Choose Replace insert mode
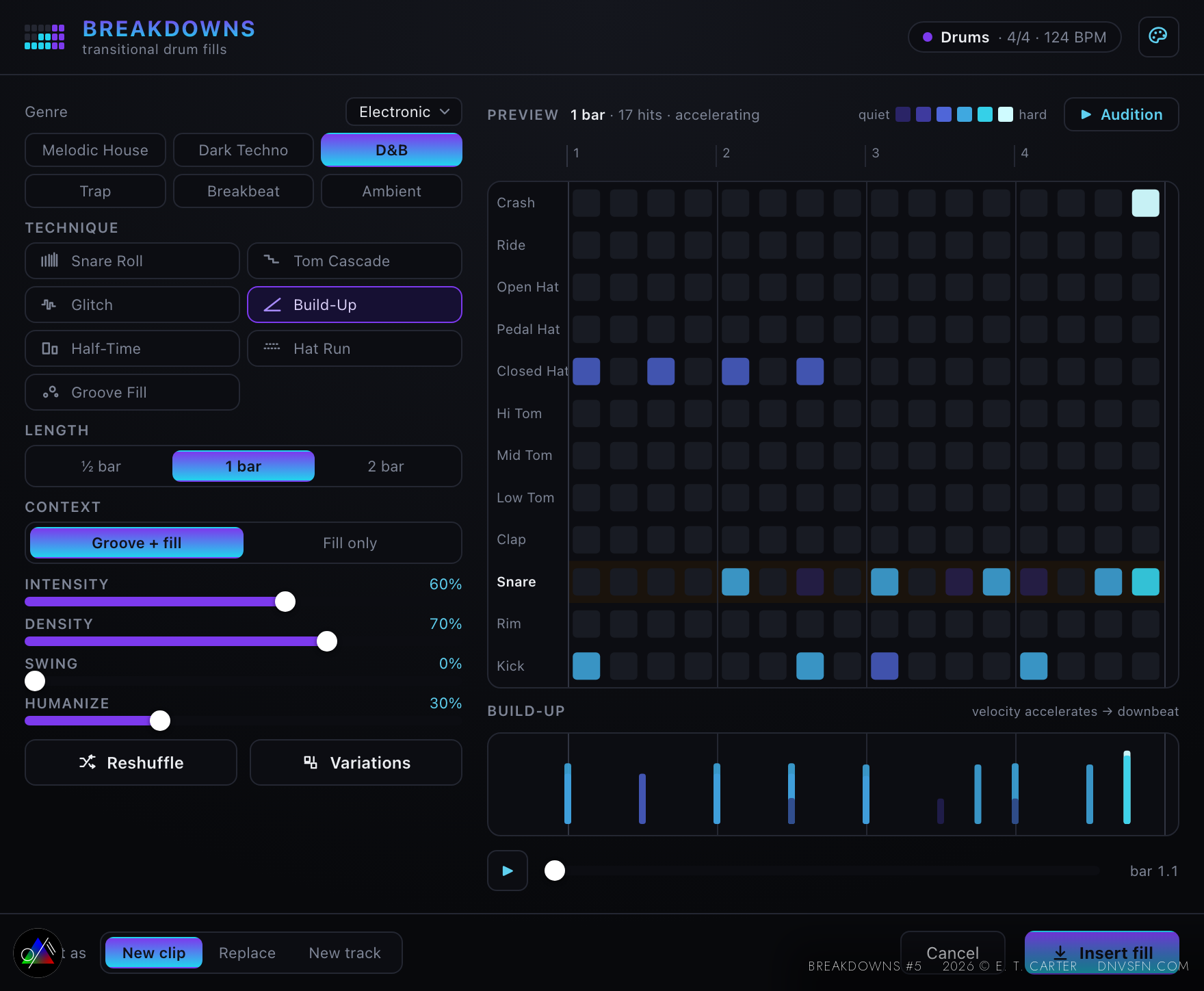Screen dimensions: 1204x991 coord(247,953)
